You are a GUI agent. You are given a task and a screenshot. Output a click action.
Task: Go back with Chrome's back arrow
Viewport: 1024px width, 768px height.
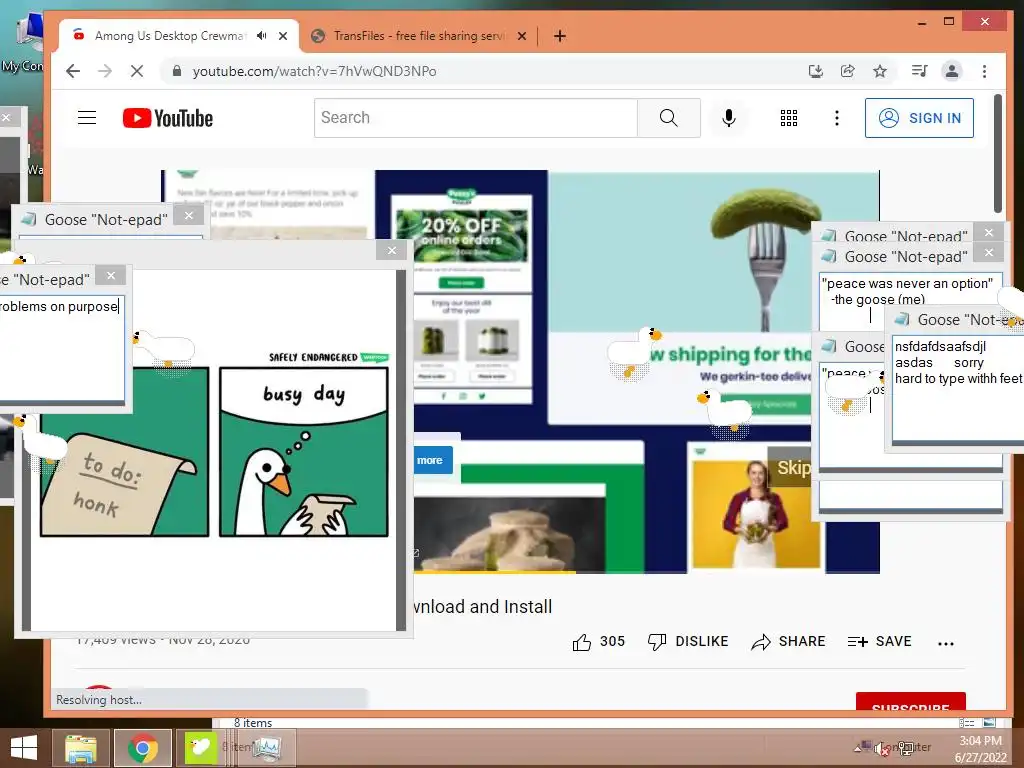[x=73, y=71]
